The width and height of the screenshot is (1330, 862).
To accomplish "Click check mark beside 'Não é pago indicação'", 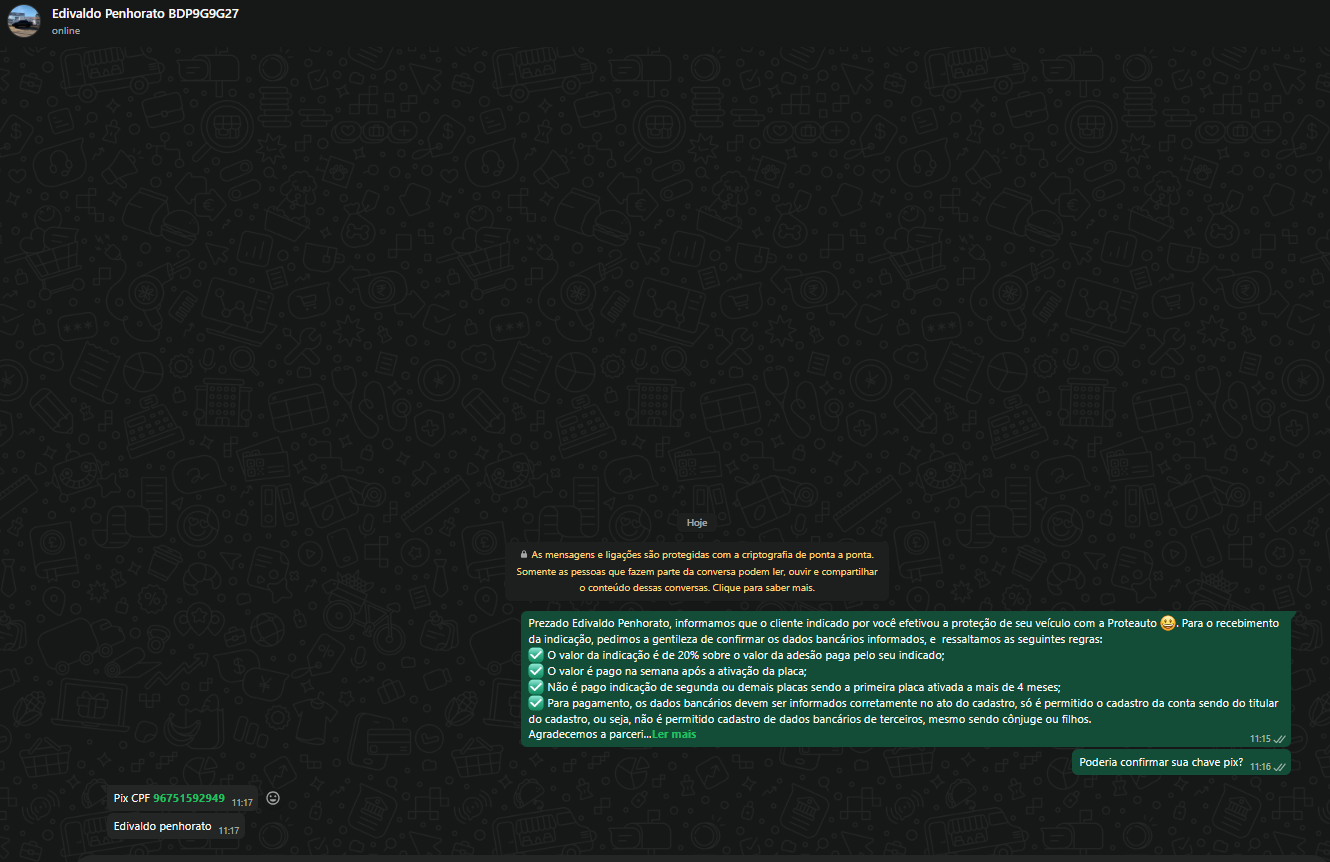I will click(x=535, y=687).
